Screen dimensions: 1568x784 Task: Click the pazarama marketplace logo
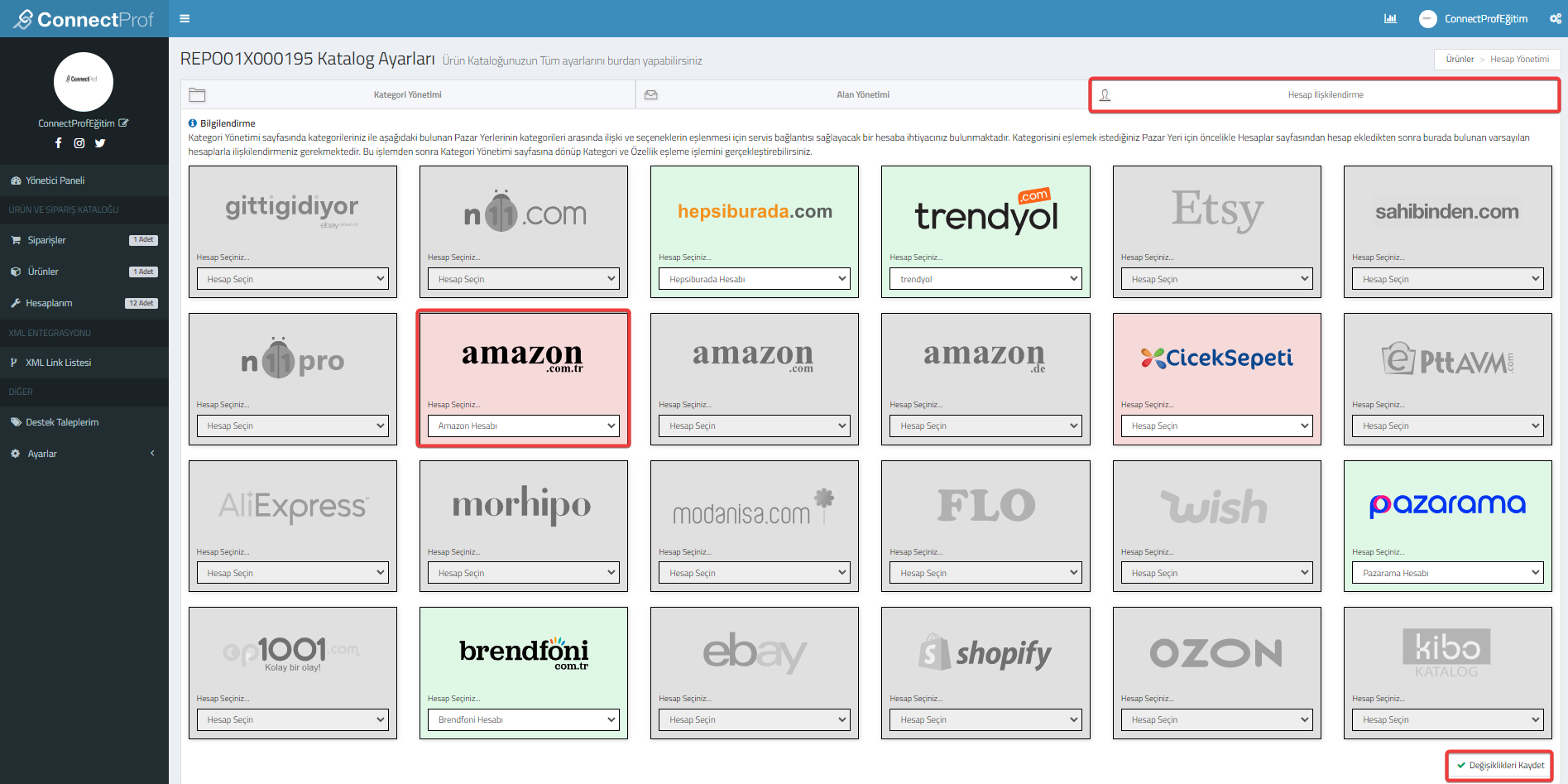(x=1447, y=504)
